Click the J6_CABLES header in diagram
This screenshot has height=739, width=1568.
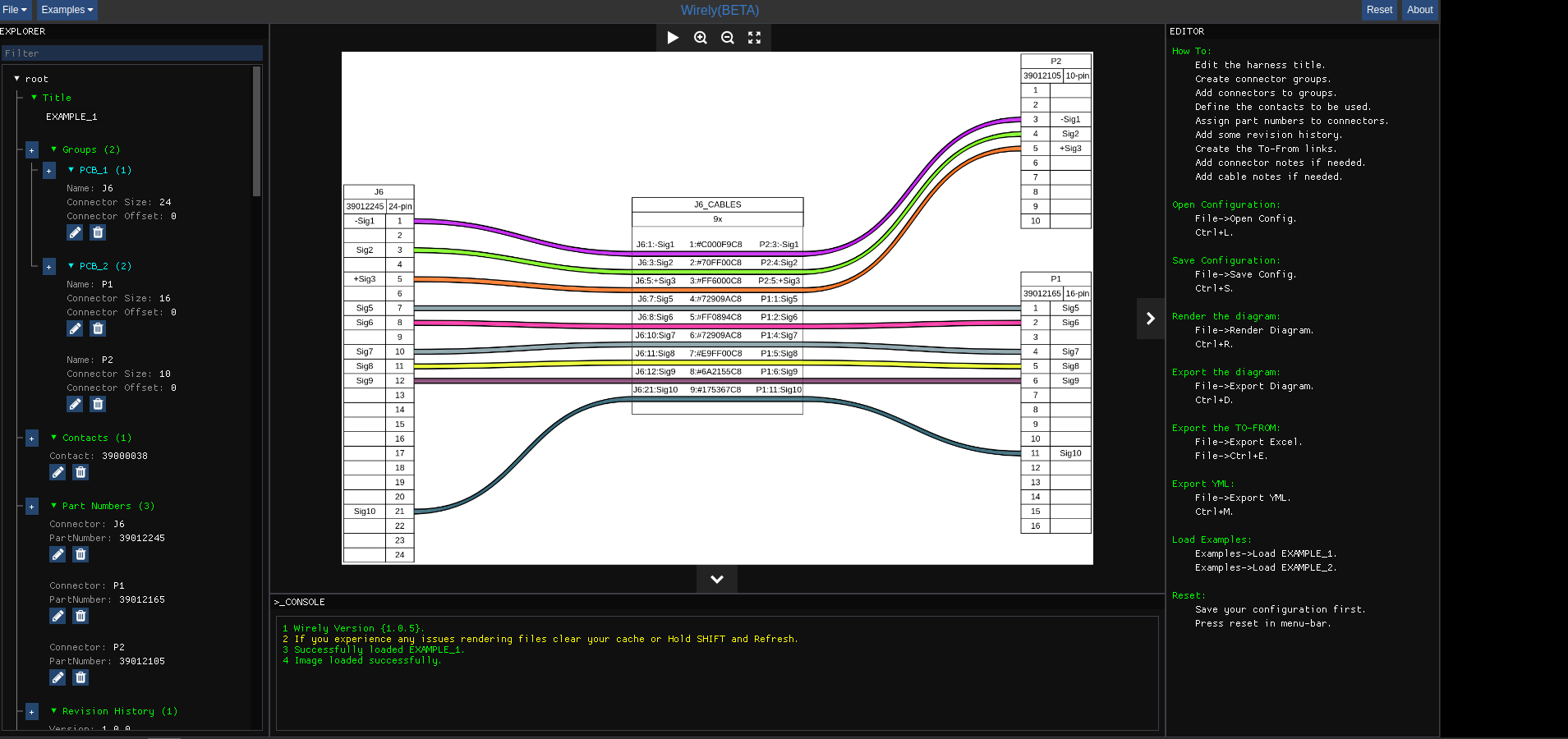(717, 204)
